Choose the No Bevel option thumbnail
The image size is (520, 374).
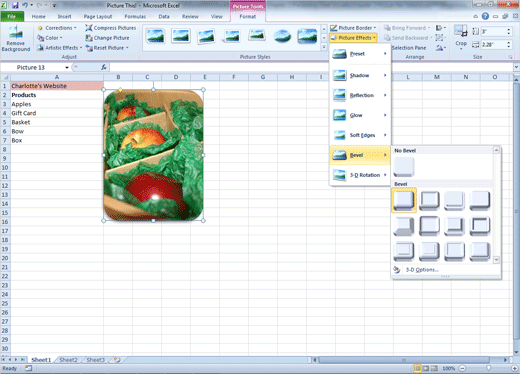404,167
